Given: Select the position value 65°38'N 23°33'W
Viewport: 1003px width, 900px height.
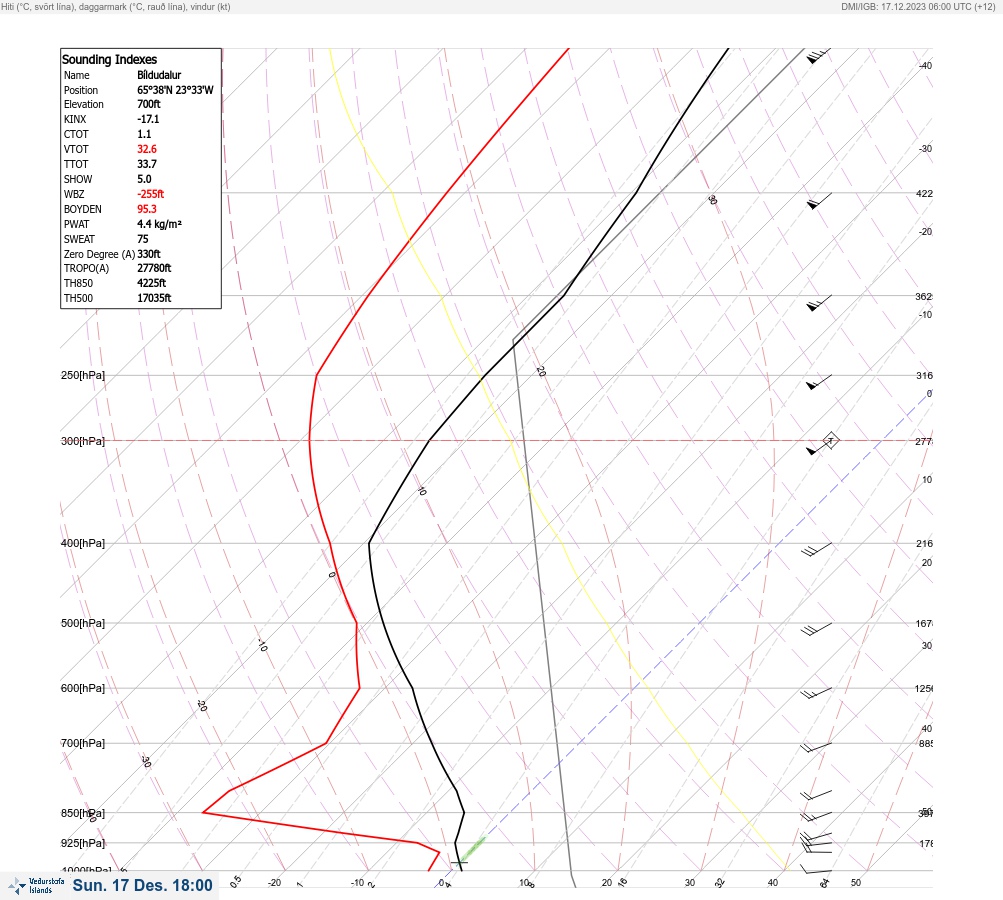Looking at the screenshot, I should (175, 90).
